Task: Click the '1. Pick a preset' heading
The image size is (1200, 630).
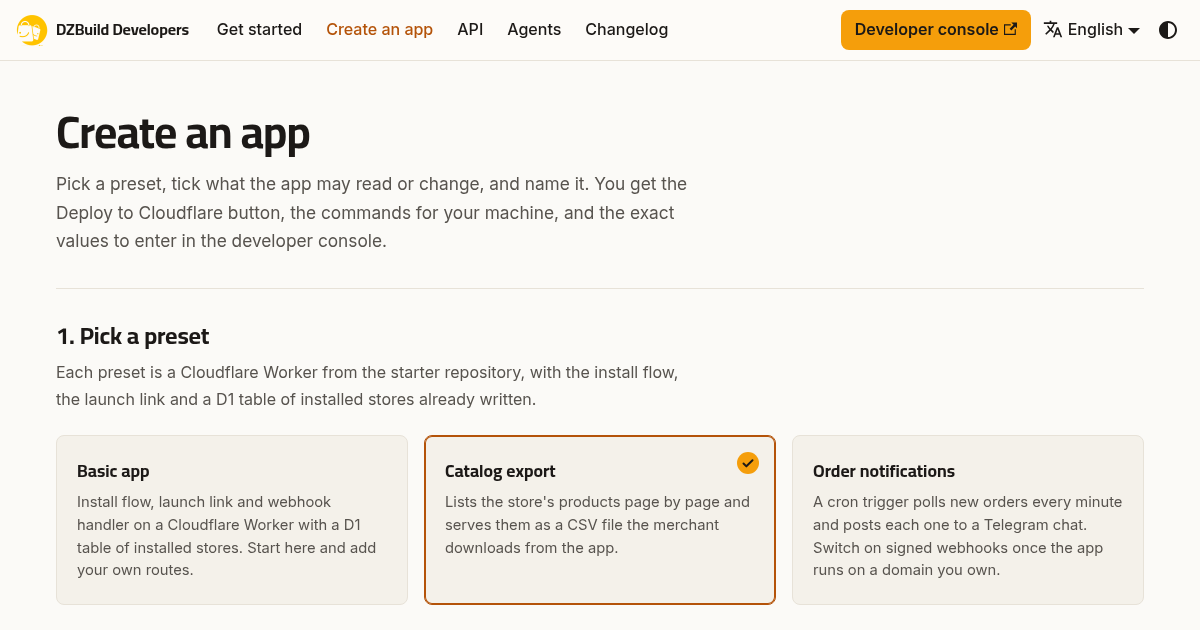Action: click(x=133, y=336)
